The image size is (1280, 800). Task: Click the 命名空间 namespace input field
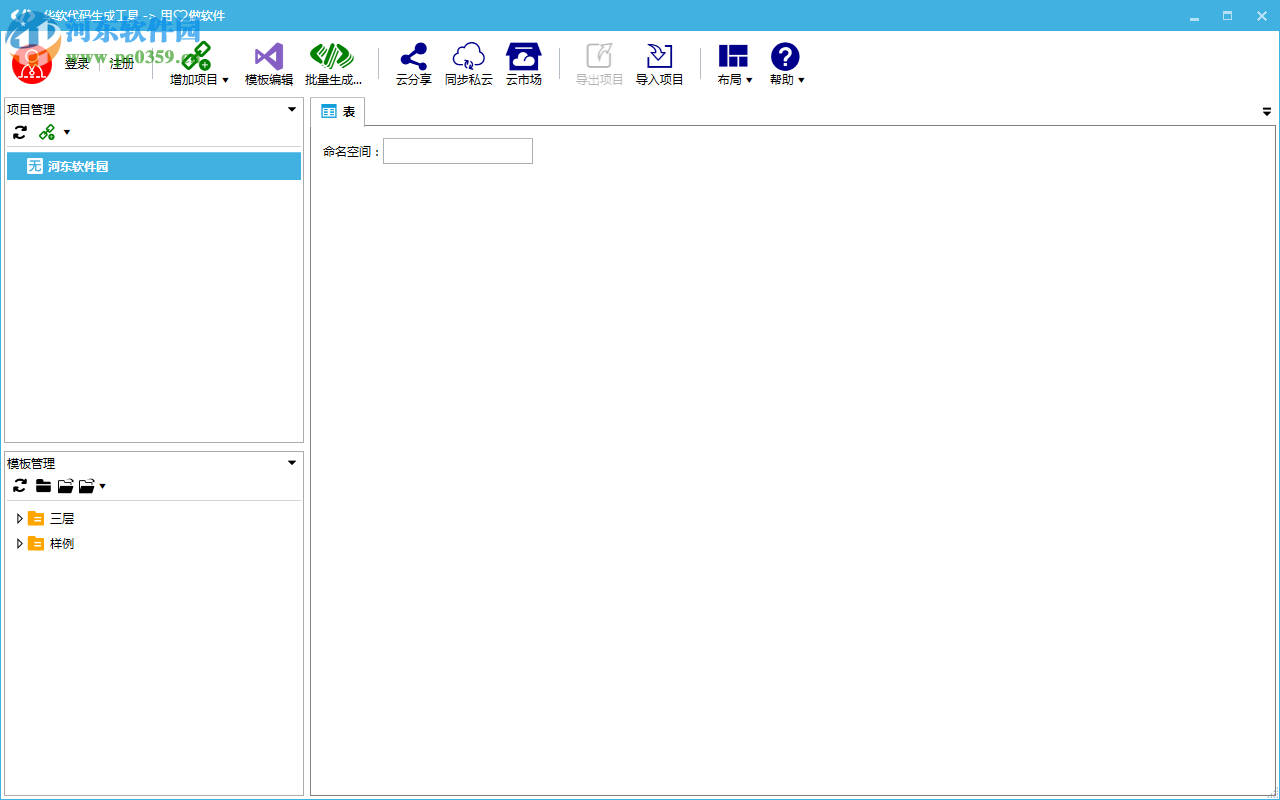click(458, 151)
